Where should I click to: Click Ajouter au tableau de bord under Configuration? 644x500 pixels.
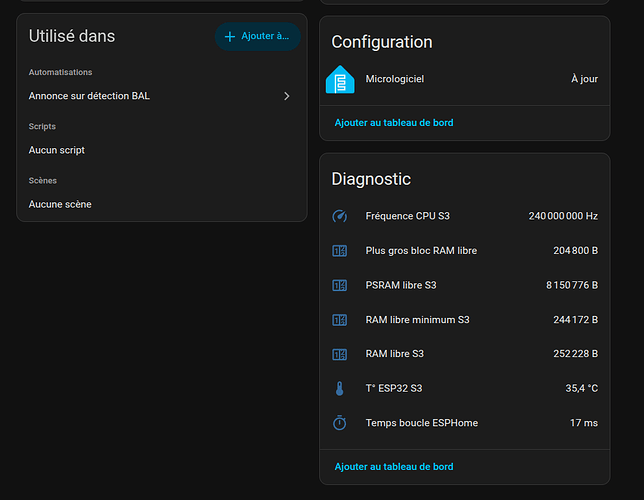coord(394,123)
